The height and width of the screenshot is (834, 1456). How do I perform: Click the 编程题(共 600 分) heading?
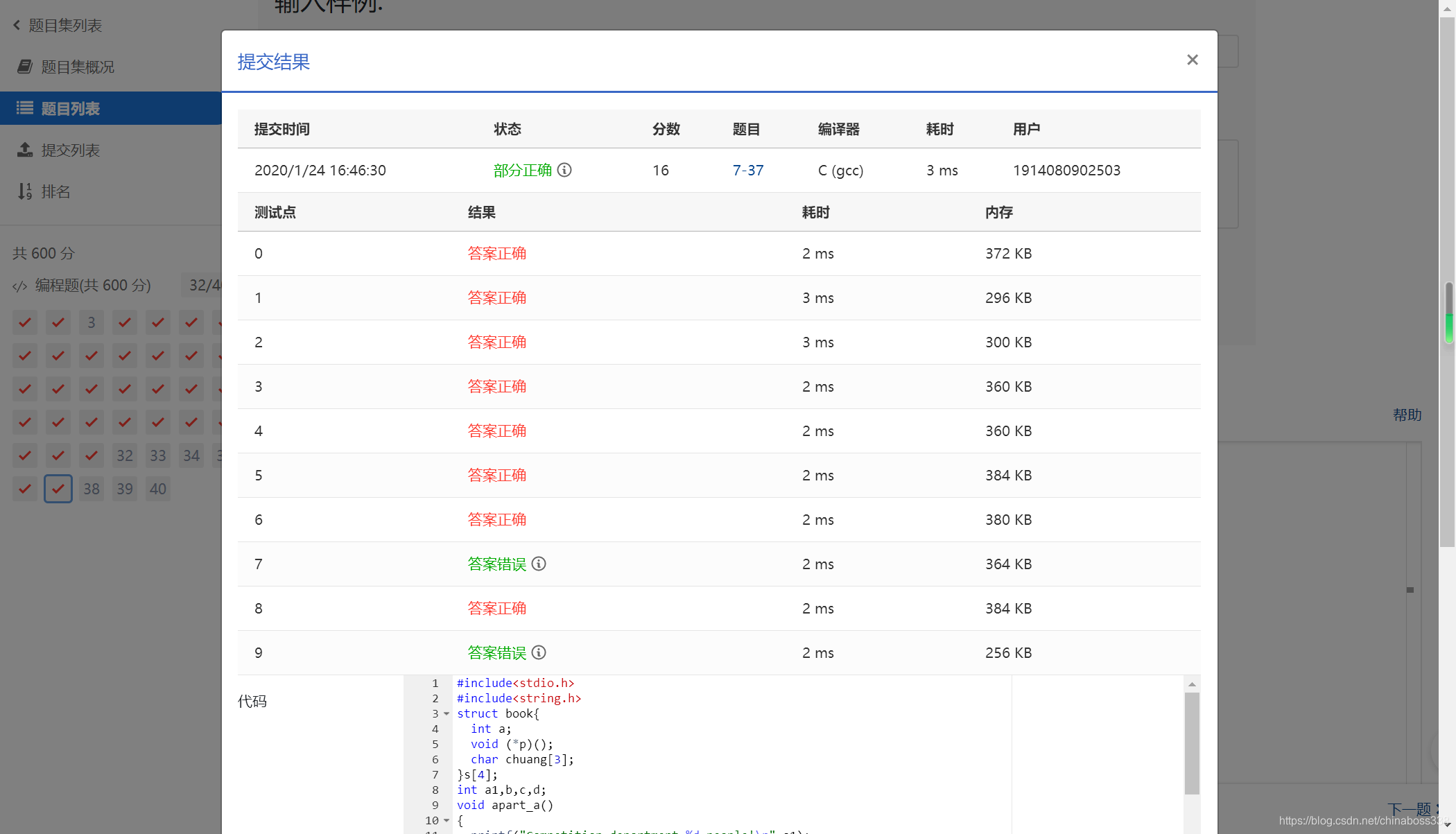coord(93,285)
